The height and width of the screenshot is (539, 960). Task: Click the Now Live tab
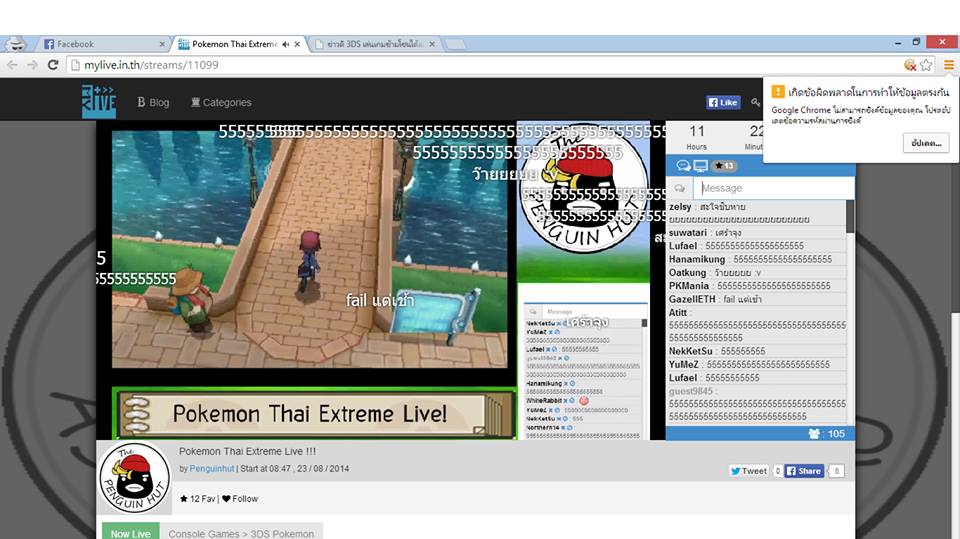[x=130, y=533]
